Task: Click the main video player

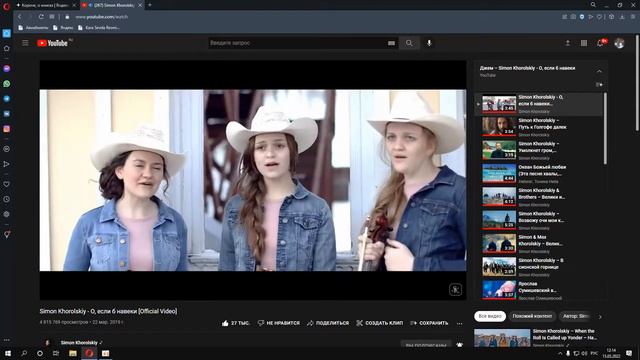Action: [x=253, y=180]
